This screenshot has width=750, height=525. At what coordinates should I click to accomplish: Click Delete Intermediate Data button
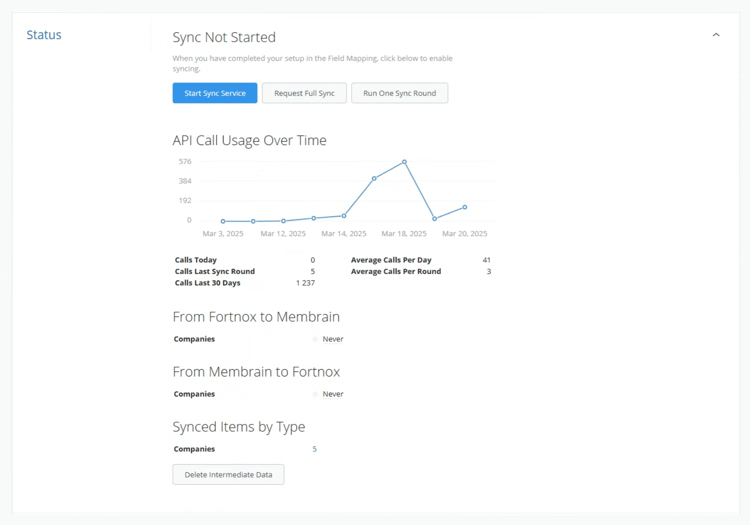[x=228, y=474]
